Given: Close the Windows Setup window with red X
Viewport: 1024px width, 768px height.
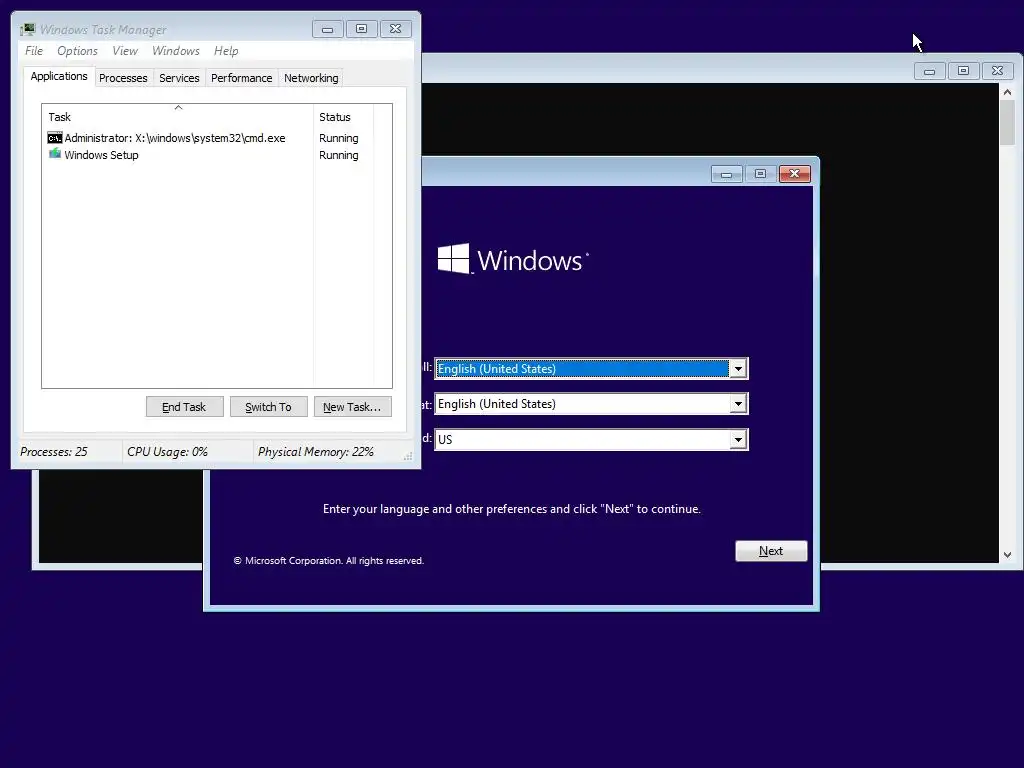Looking at the screenshot, I should point(794,174).
